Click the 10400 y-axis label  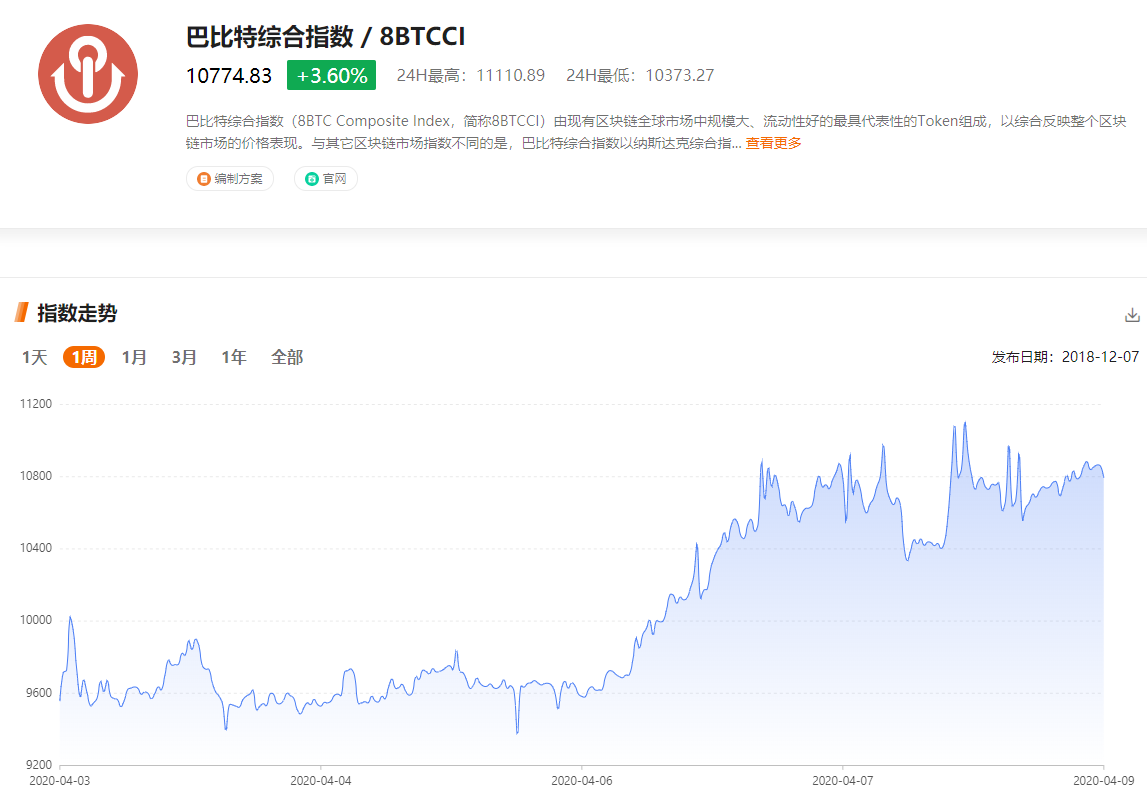pyautogui.click(x=36, y=548)
